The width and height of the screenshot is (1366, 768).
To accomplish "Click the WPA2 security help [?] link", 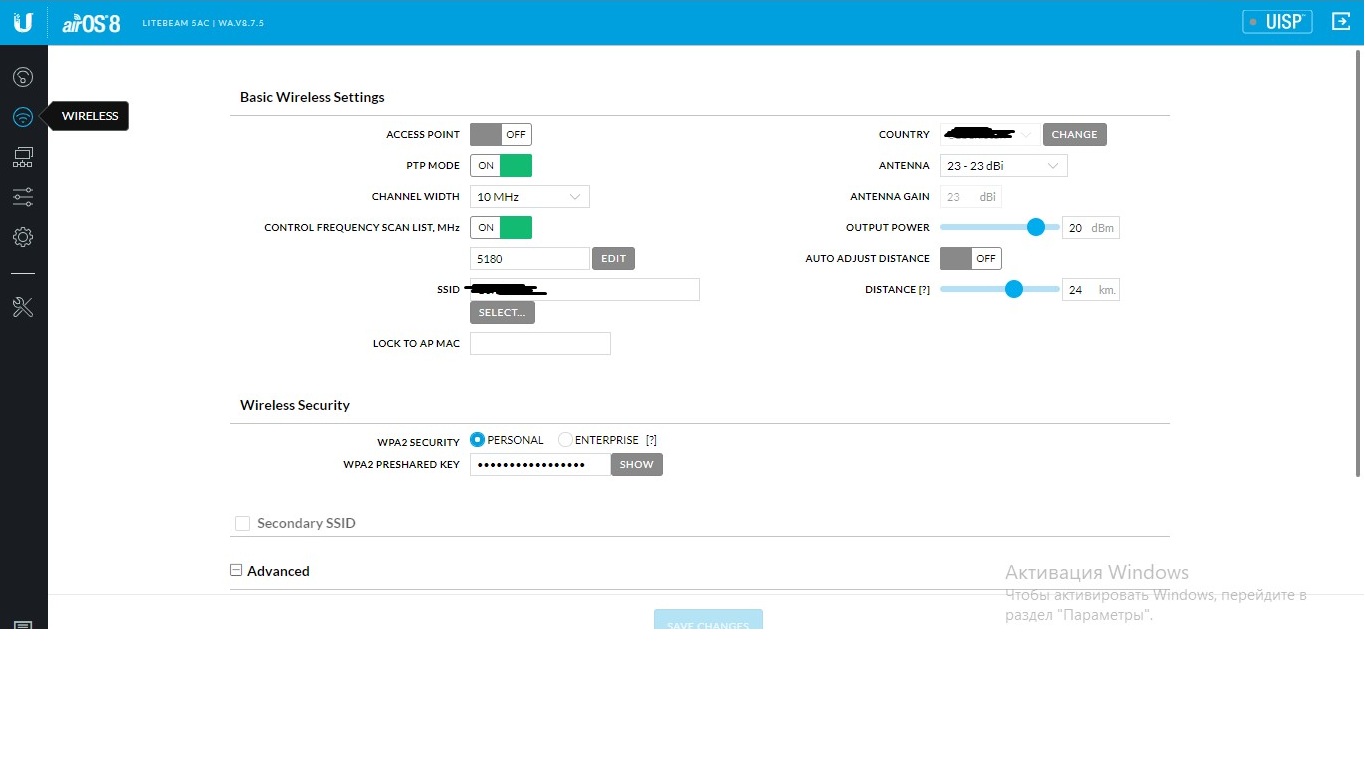I will click(x=651, y=440).
